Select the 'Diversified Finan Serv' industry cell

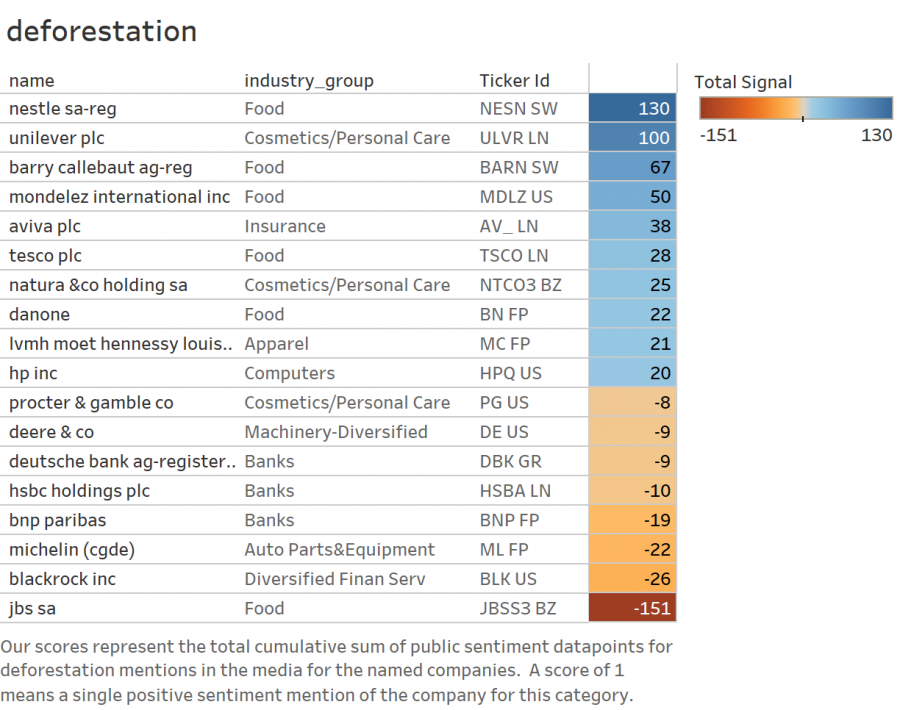pos(335,579)
